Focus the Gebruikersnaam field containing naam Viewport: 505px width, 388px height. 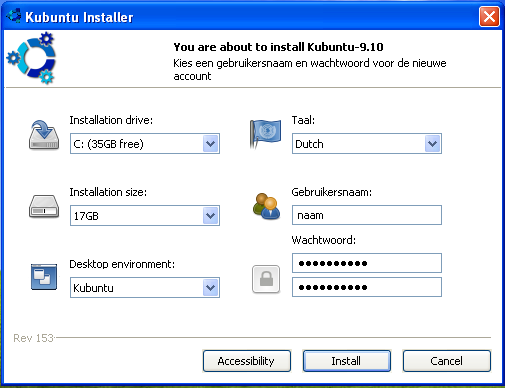coord(367,215)
